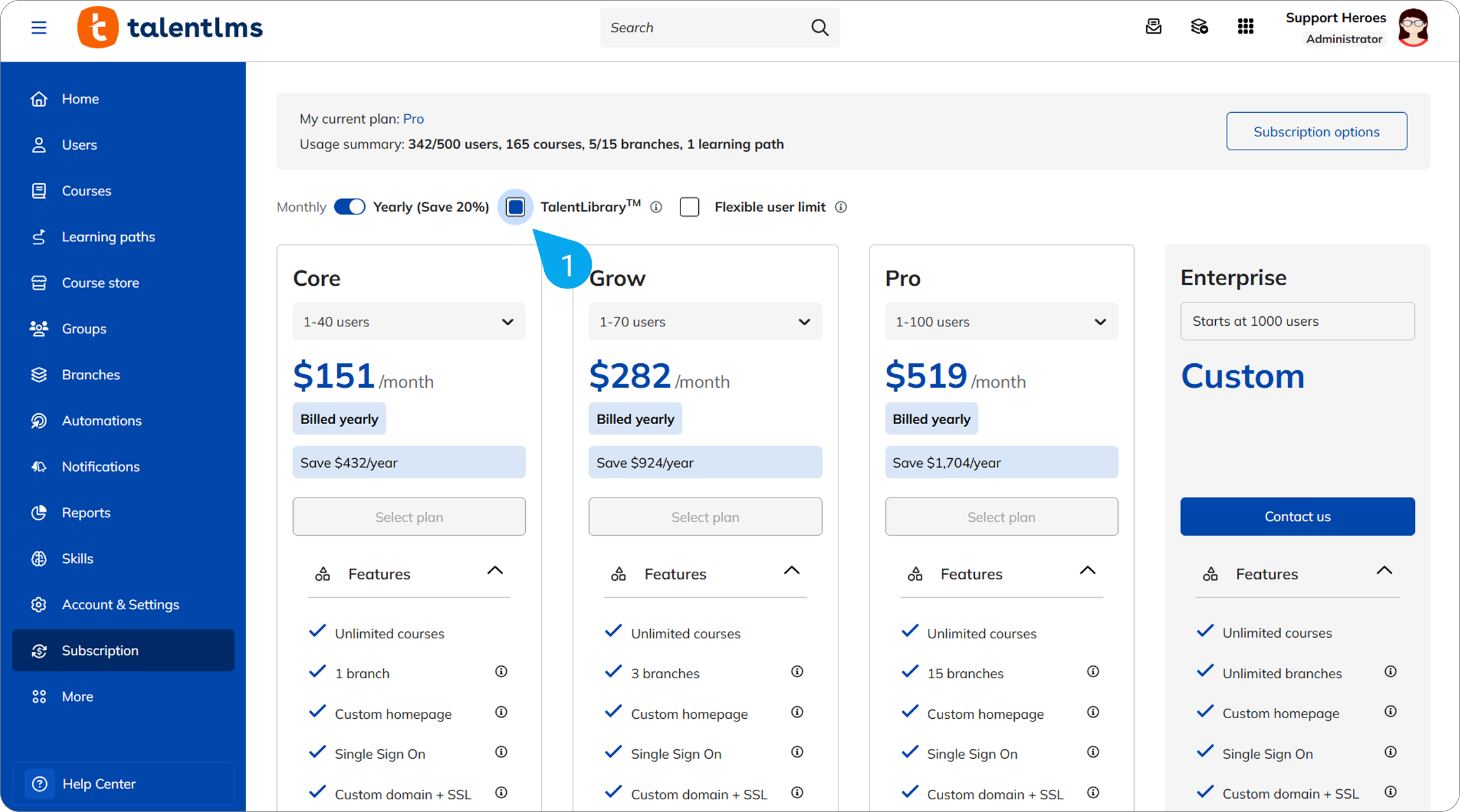Open Grow plan 1-70 users dropdown
The image size is (1460, 812).
pos(705,322)
